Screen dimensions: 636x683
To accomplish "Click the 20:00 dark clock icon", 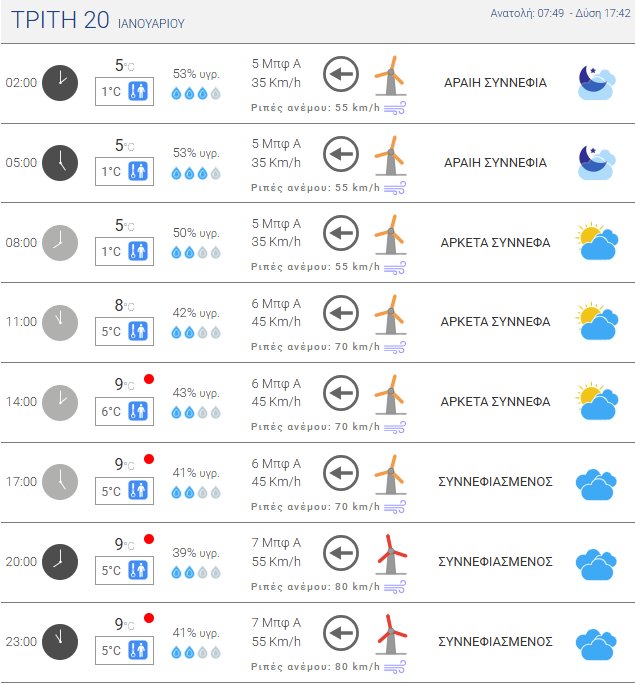I will (x=61, y=562).
